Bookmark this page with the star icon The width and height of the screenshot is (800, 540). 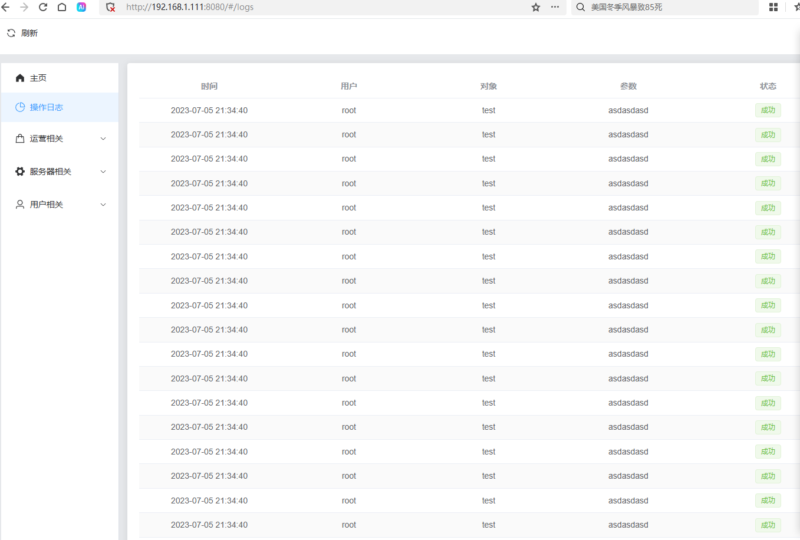(x=535, y=7)
